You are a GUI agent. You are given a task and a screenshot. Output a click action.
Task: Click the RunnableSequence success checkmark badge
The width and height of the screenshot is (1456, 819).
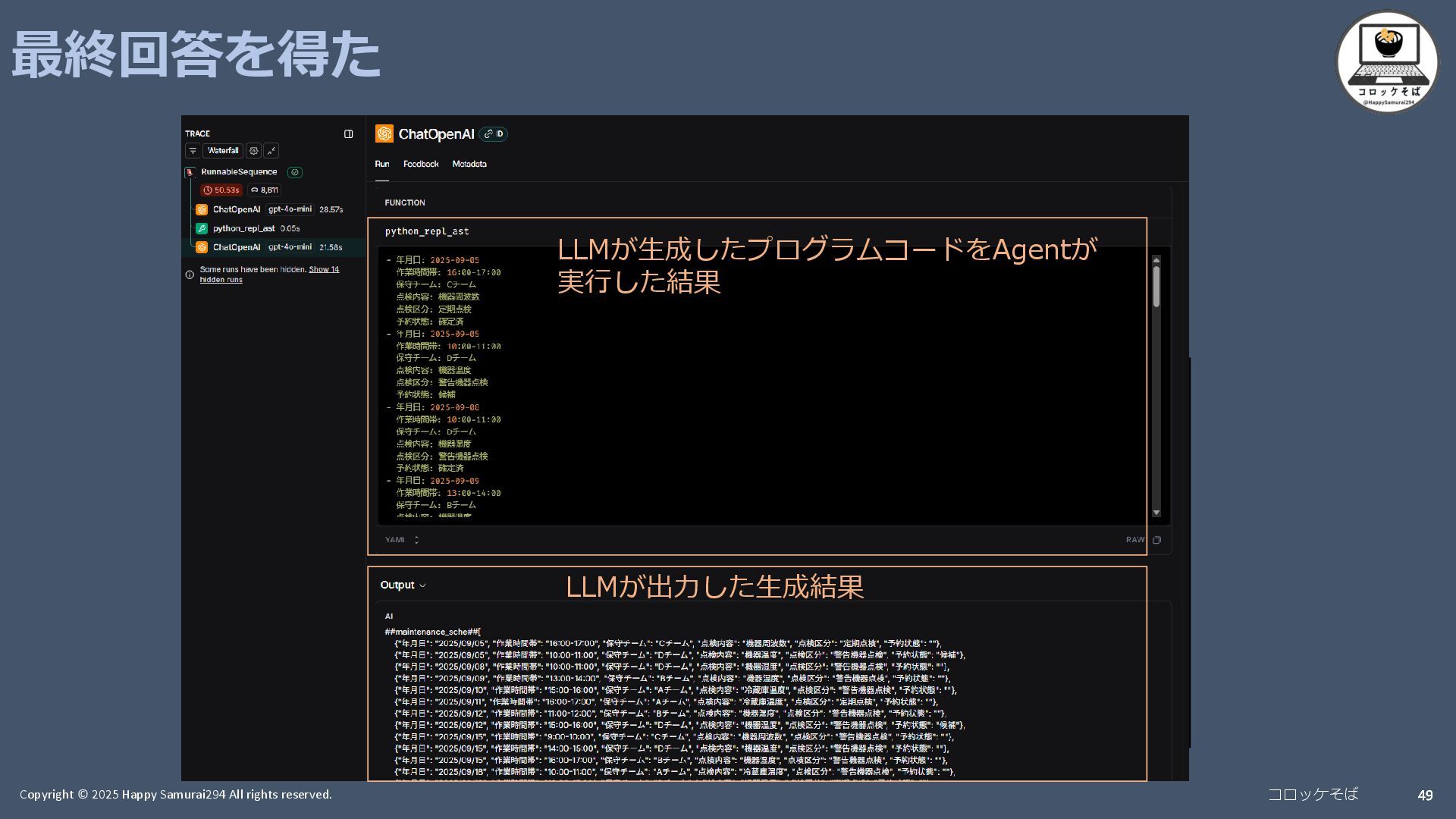click(295, 172)
